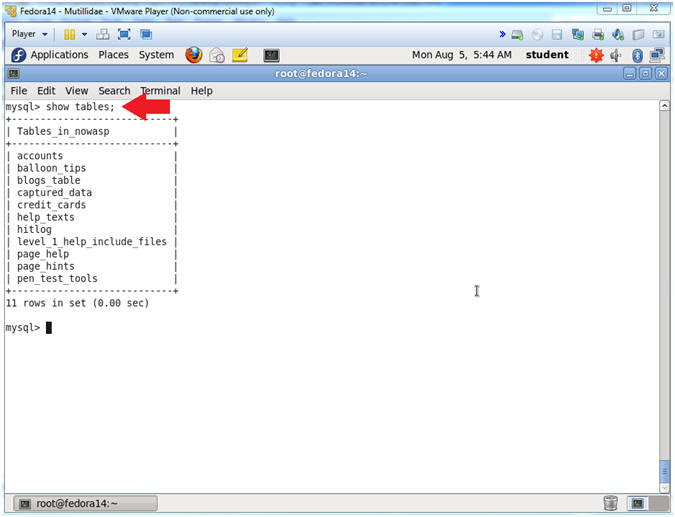The width and height of the screenshot is (675, 517).
Task: Click the 'accounts' table name
Action: [40, 156]
